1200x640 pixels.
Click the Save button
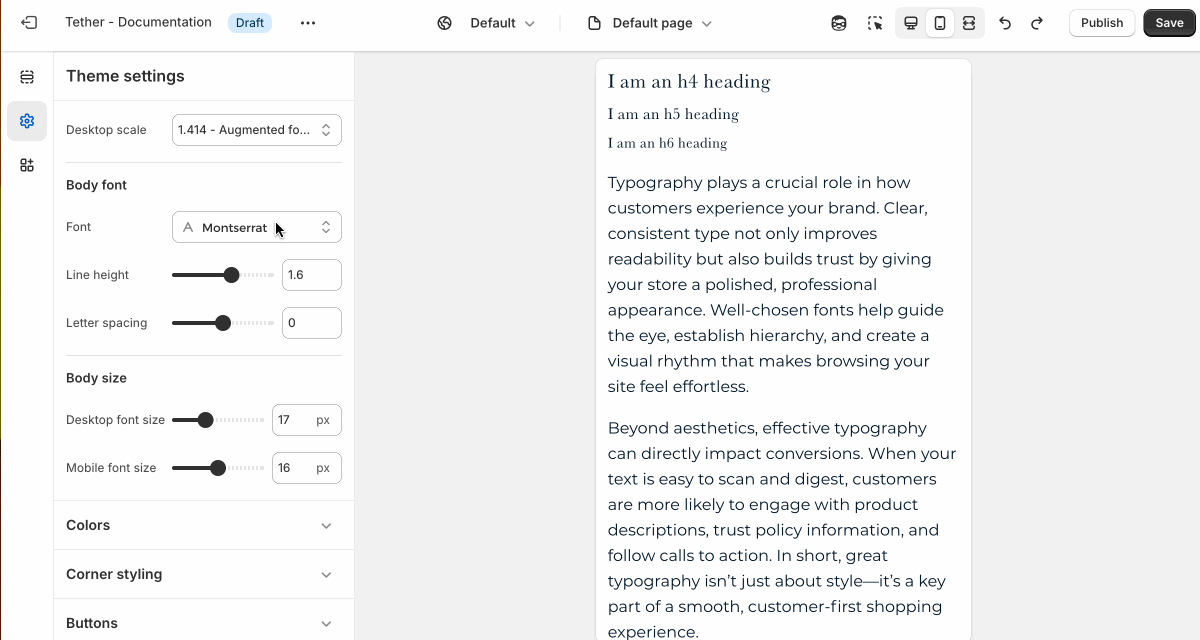coord(1169,23)
